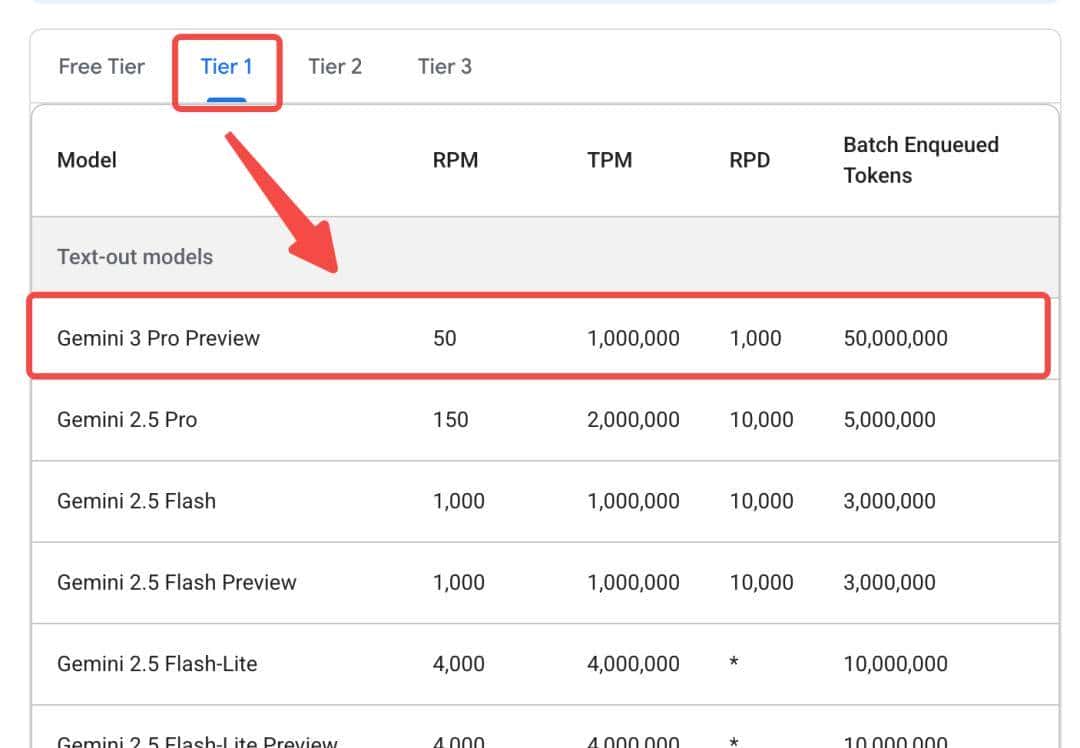Select the Gemini 3 Pro Preview model name

point(158,338)
